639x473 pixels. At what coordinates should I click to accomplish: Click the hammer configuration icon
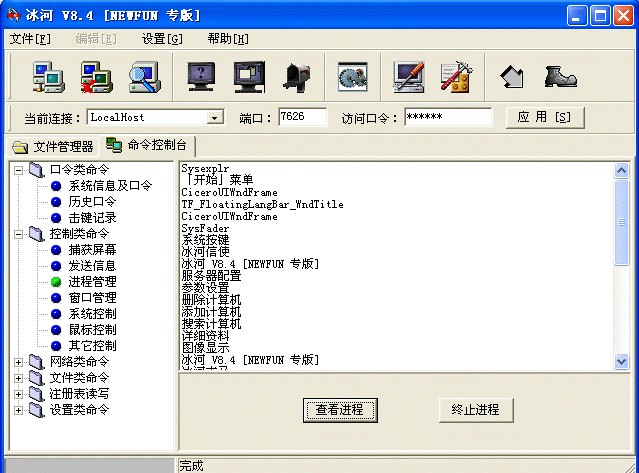pyautogui.click(x=456, y=77)
